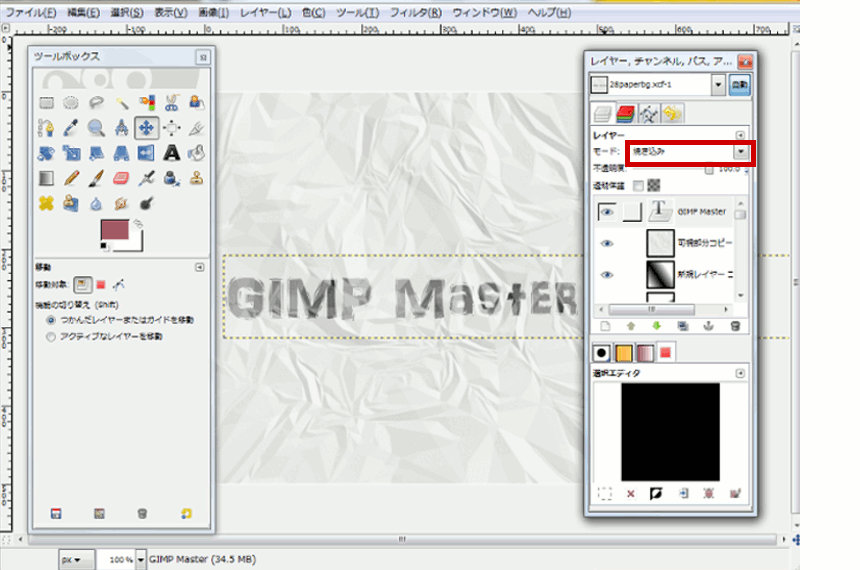Select the Airbrush tool
Screen dimensions: 860x570
(x=146, y=178)
